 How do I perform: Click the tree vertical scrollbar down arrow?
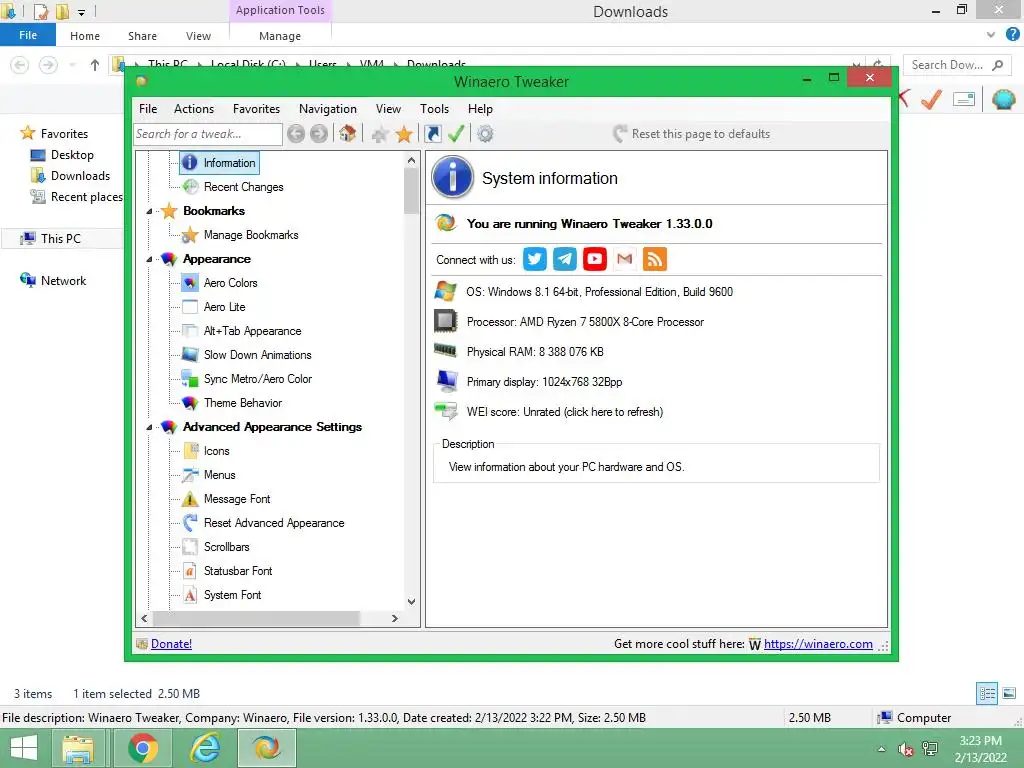(411, 601)
